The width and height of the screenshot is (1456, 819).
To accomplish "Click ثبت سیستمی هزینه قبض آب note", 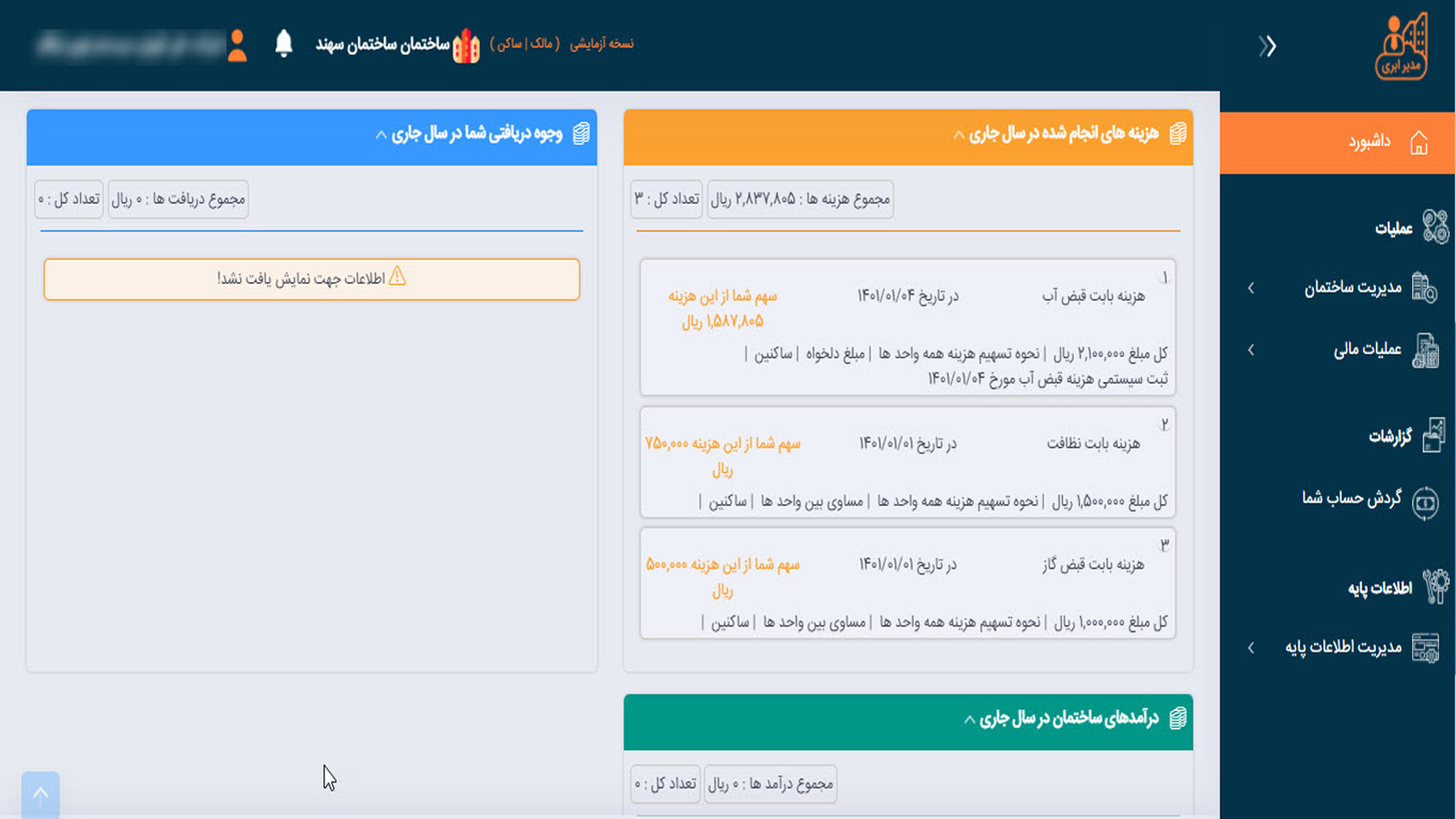I will pyautogui.click(x=1047, y=379).
